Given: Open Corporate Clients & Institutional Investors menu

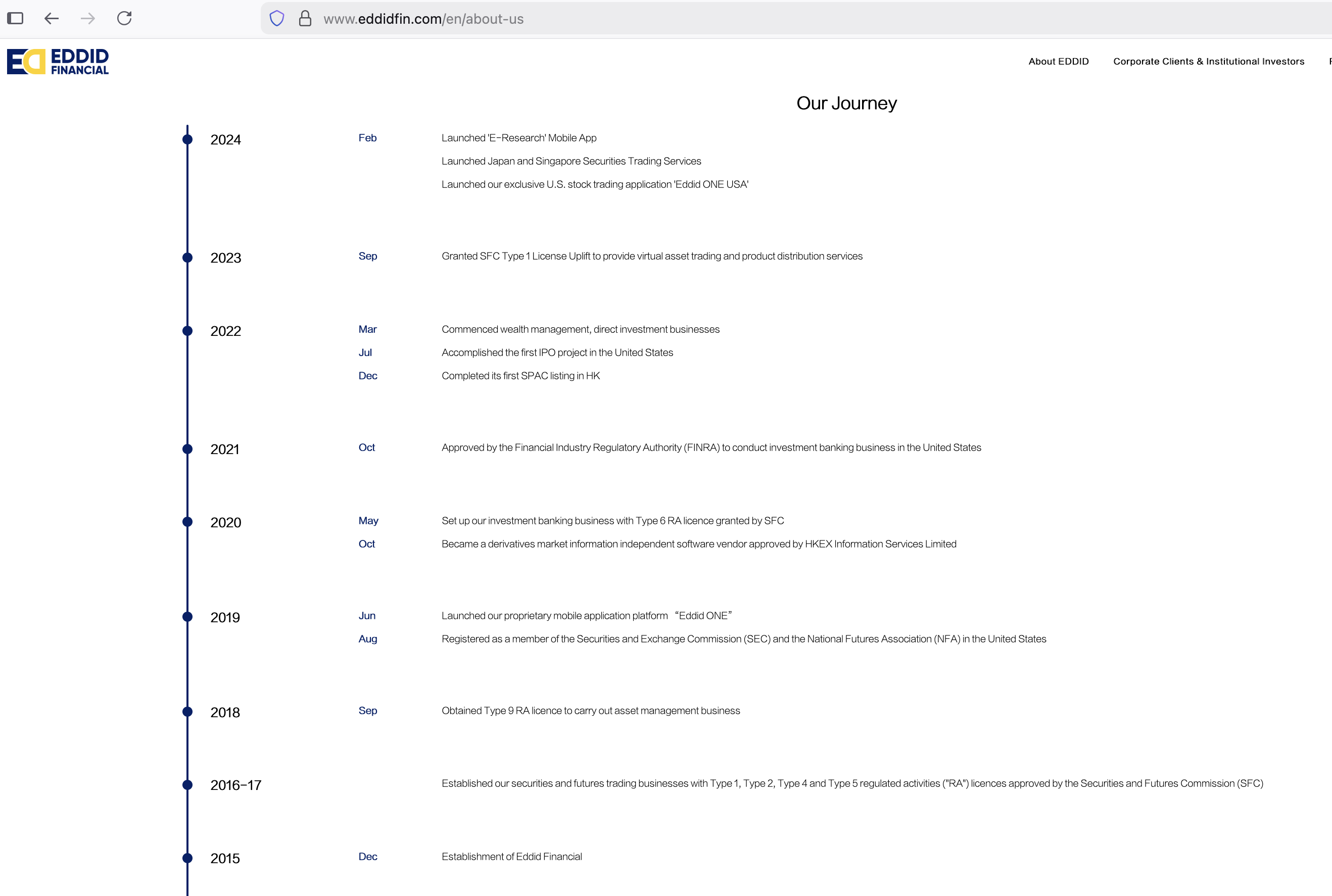Looking at the screenshot, I should pyautogui.click(x=1209, y=61).
